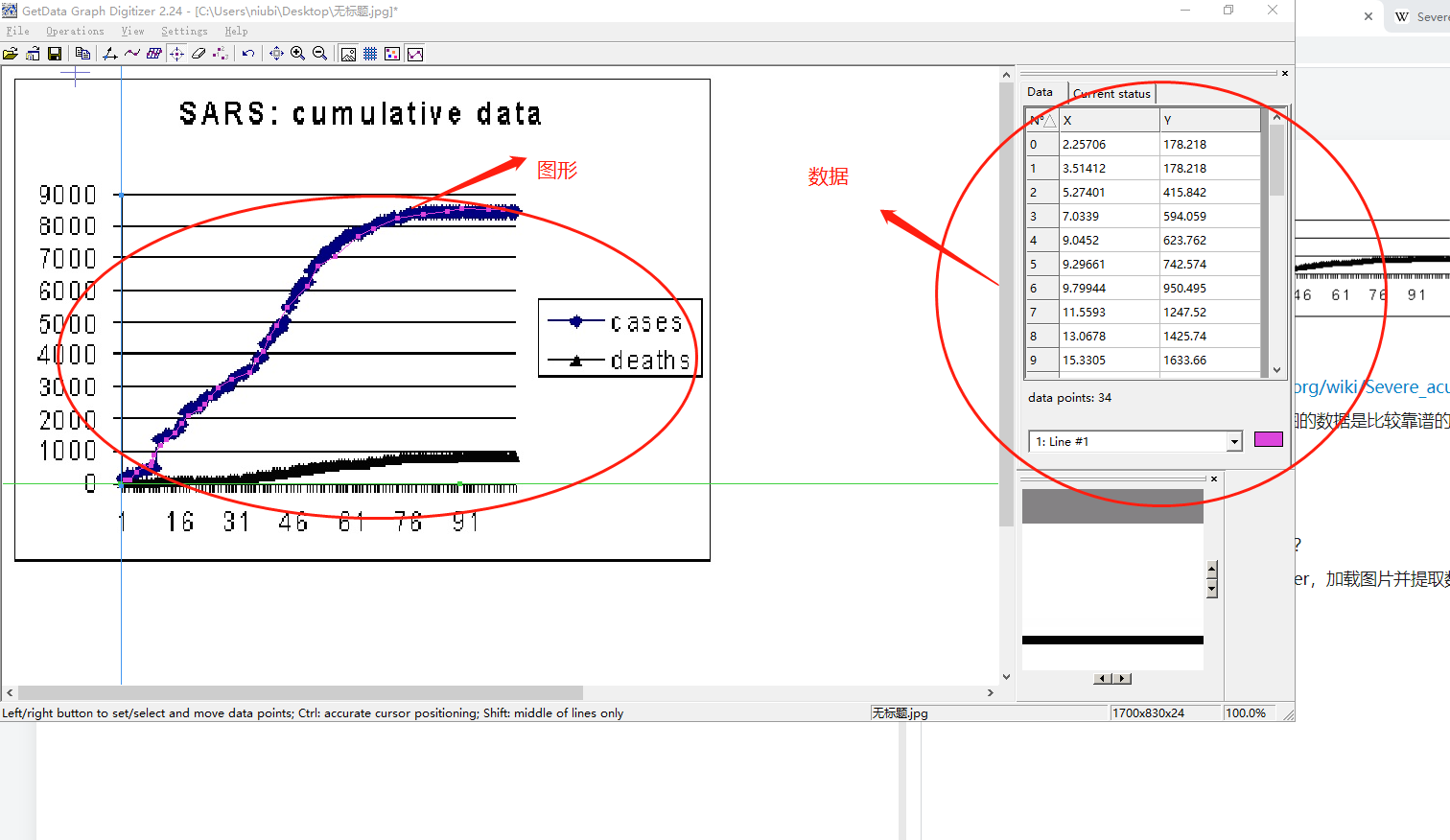Image resolution: width=1450 pixels, height=840 pixels.
Task: Copy data to clipboard from the toolbar
Action: [x=82, y=54]
